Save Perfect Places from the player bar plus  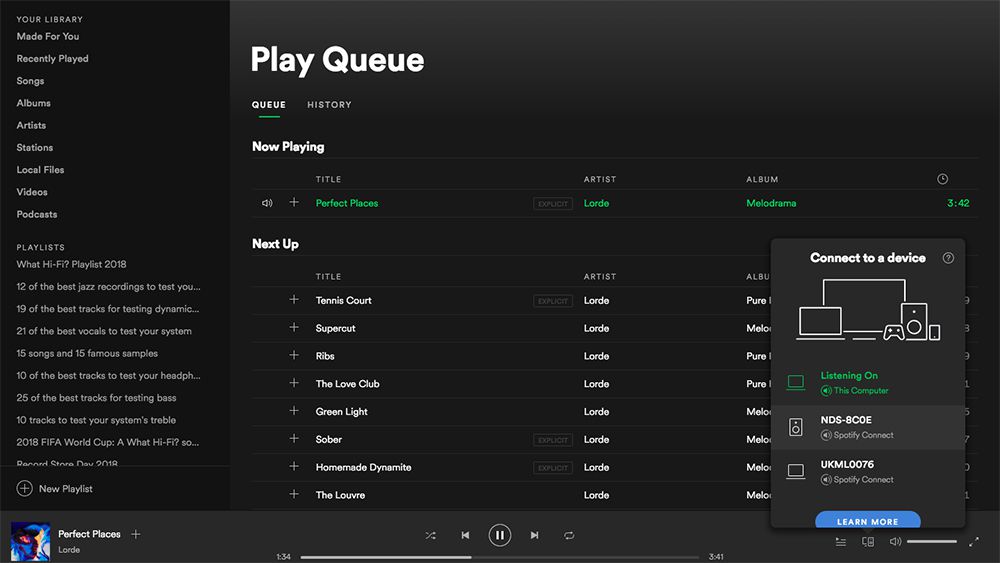point(136,534)
